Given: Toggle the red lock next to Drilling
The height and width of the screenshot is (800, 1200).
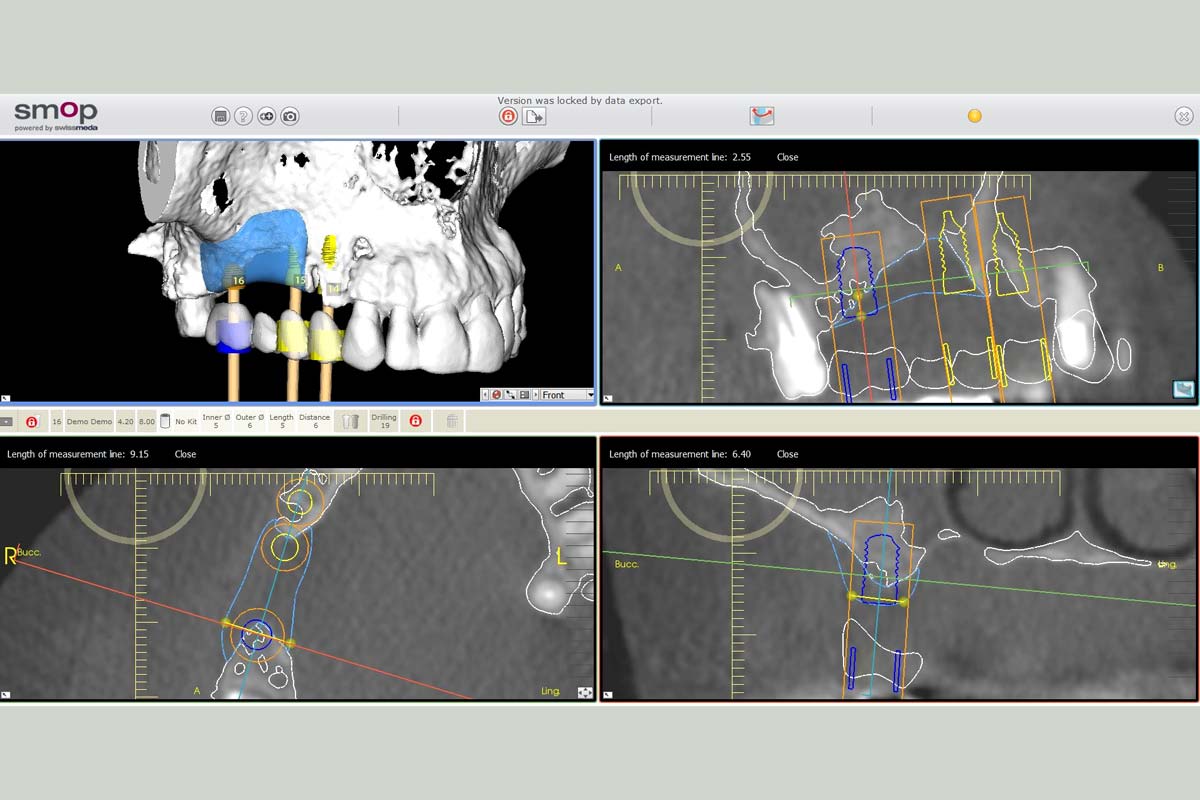Looking at the screenshot, I should pos(415,422).
